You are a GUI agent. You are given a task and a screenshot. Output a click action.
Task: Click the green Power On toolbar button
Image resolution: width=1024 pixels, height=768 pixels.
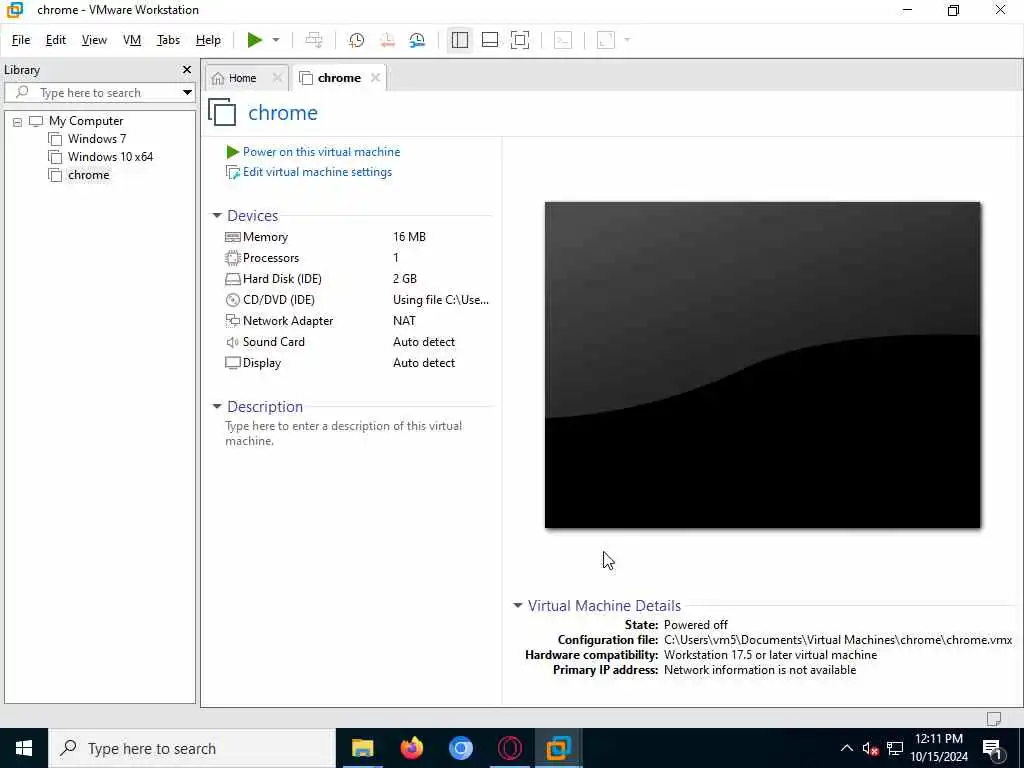click(255, 40)
